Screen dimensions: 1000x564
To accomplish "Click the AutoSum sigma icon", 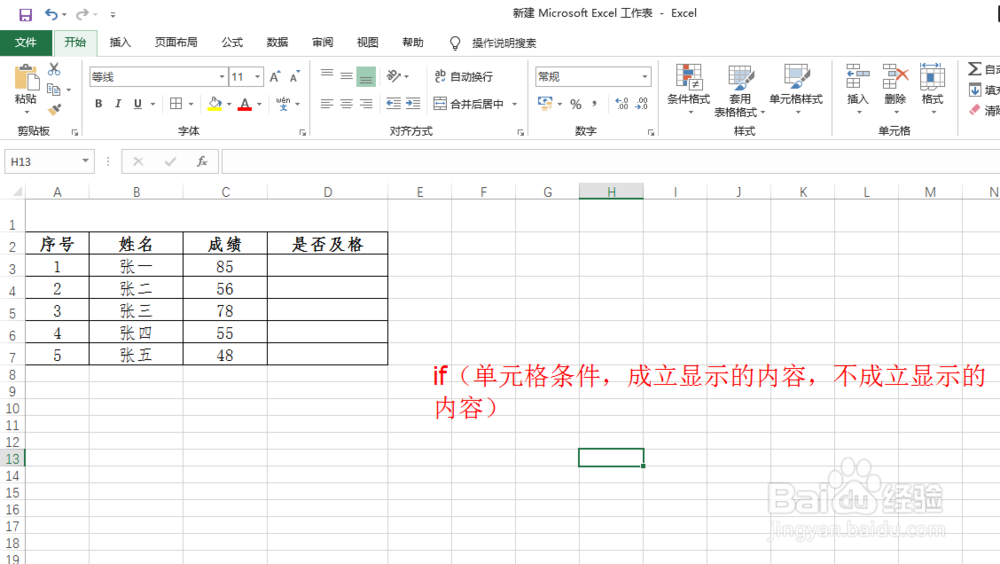I will pos(974,69).
